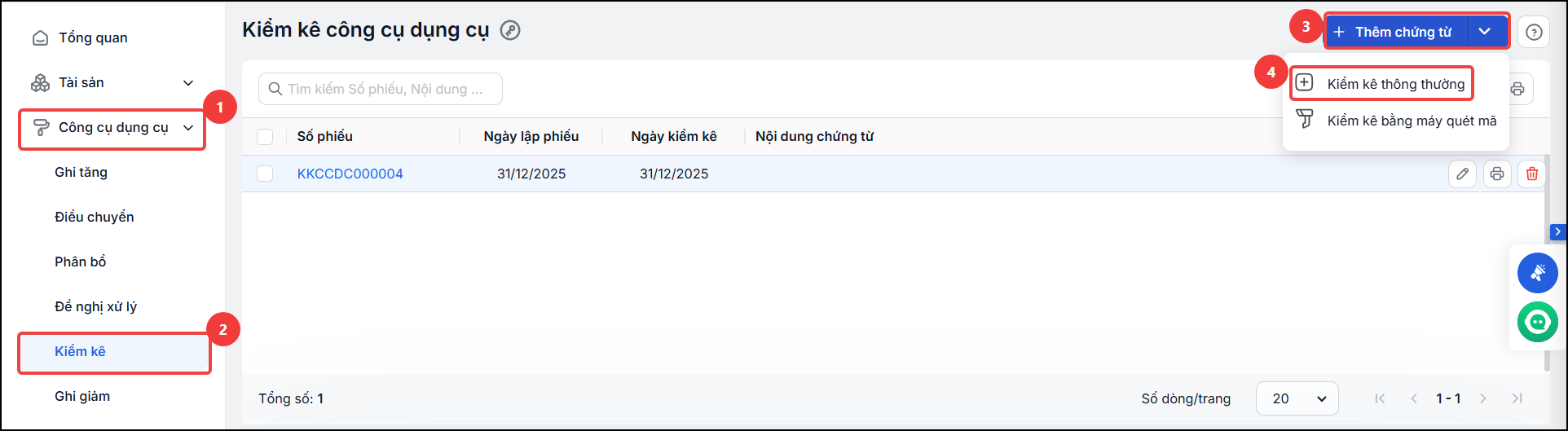
Task: Open Ghi giảm in sidebar
Action: point(82,396)
